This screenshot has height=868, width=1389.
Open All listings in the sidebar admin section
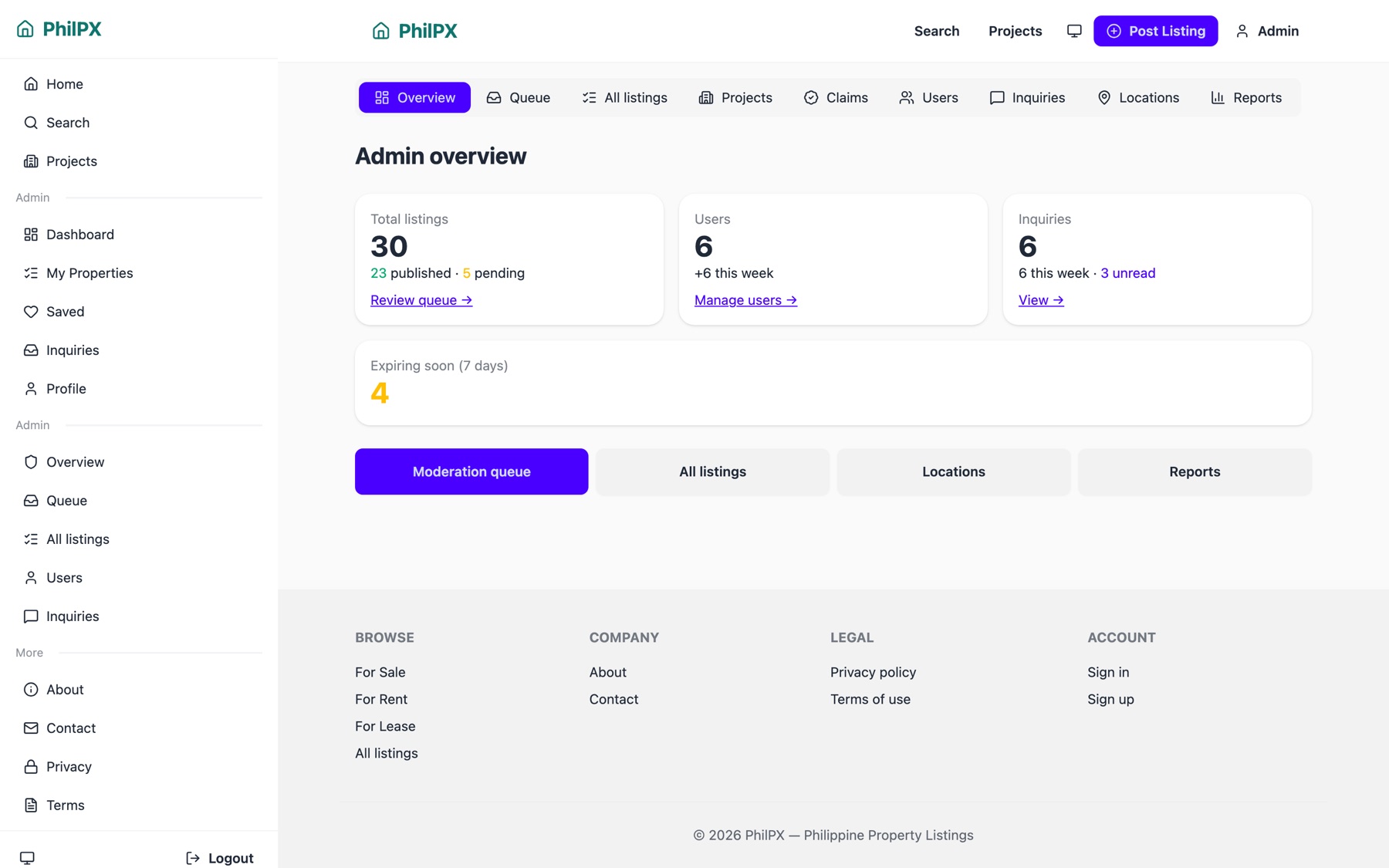pos(139,539)
